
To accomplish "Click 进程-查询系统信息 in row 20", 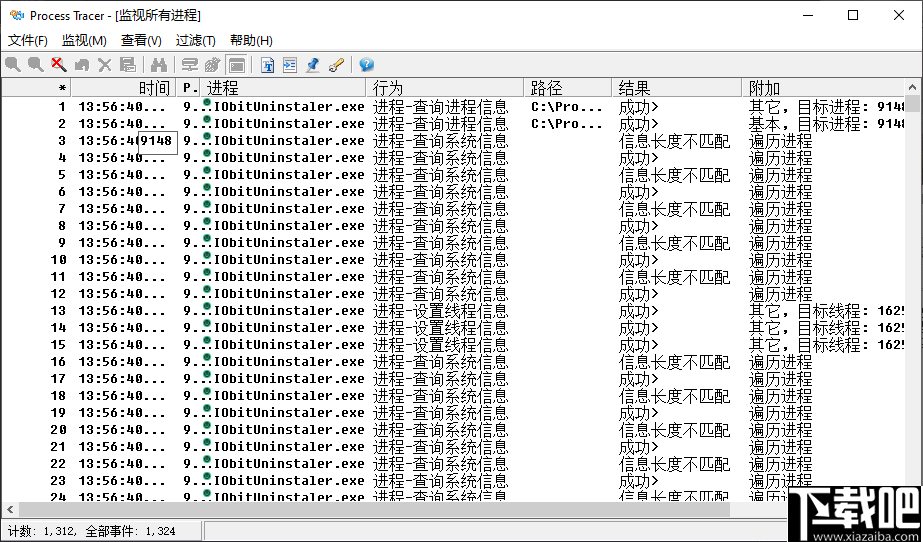I will click(440, 430).
